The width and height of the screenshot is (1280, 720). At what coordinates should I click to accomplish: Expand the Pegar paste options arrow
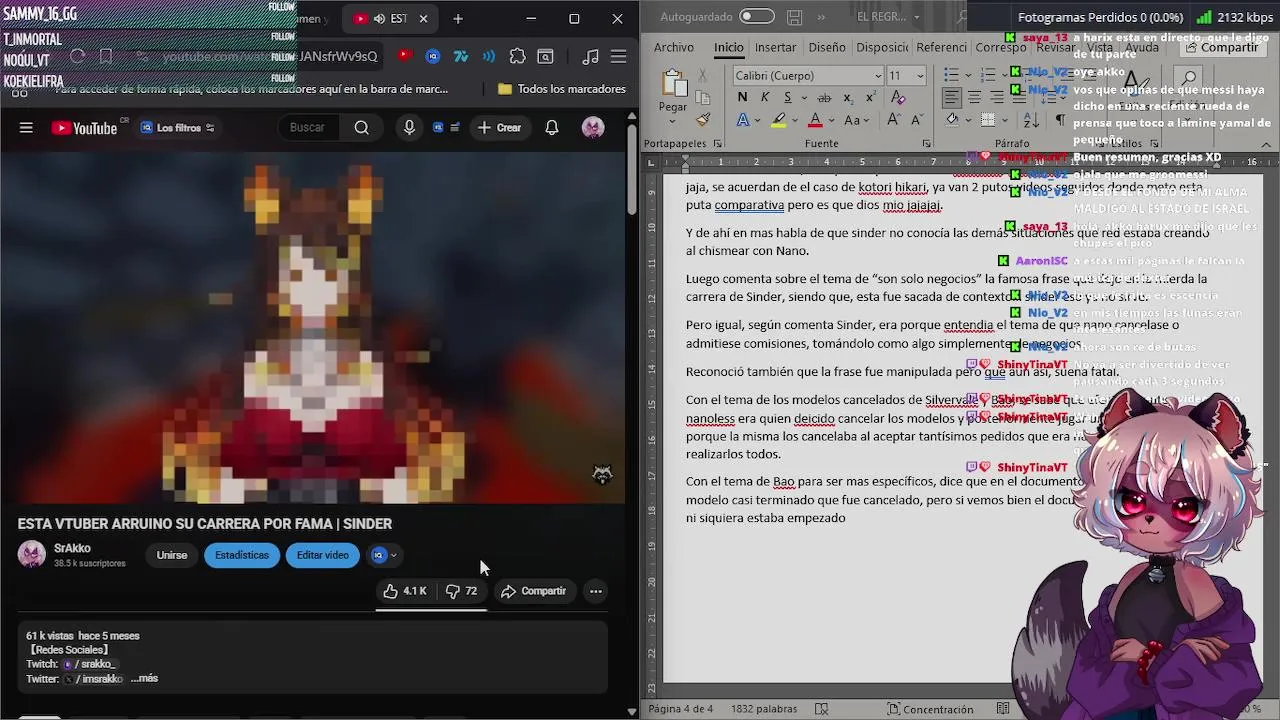(x=673, y=120)
